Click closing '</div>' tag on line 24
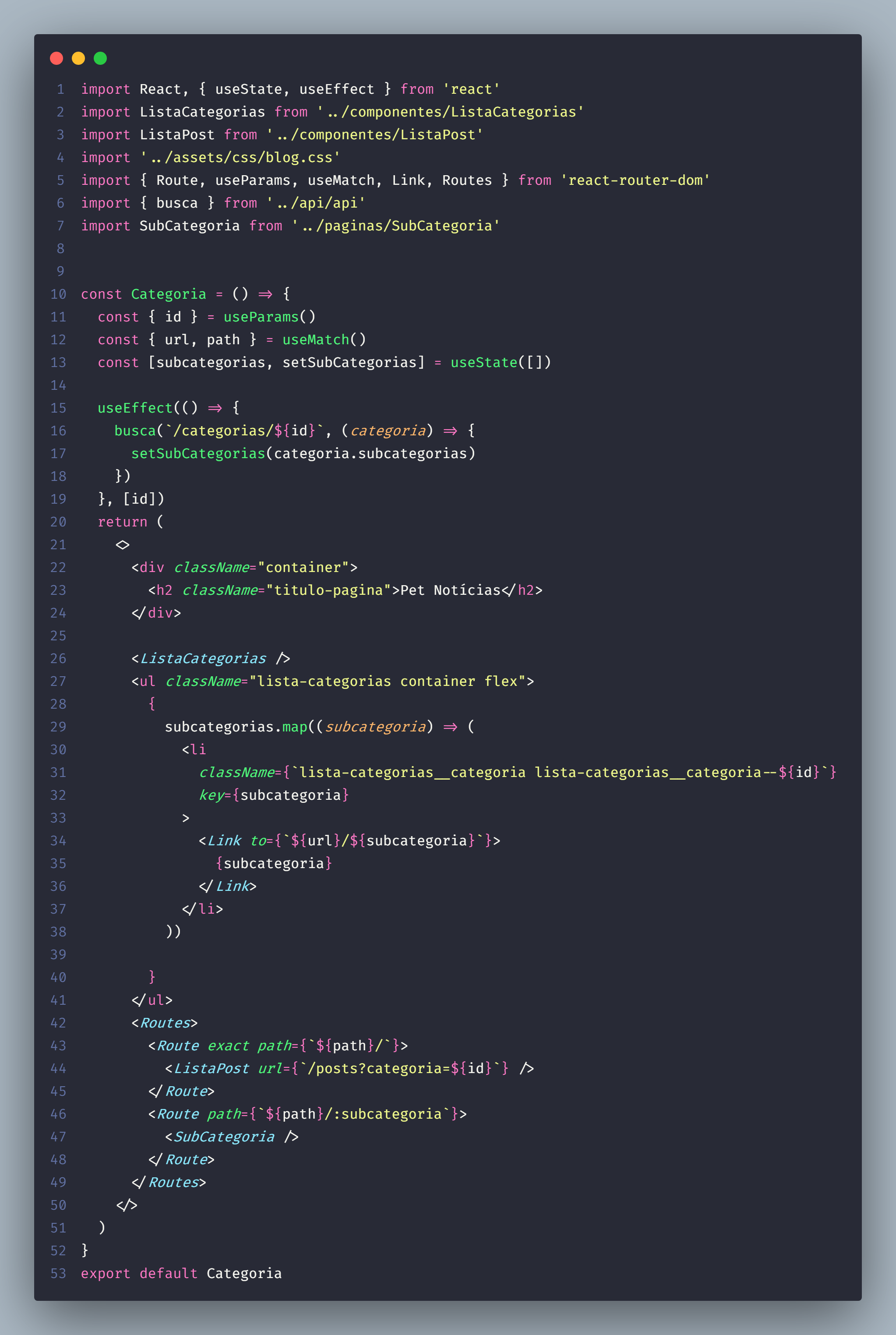Image resolution: width=896 pixels, height=1335 pixels. click(x=156, y=613)
